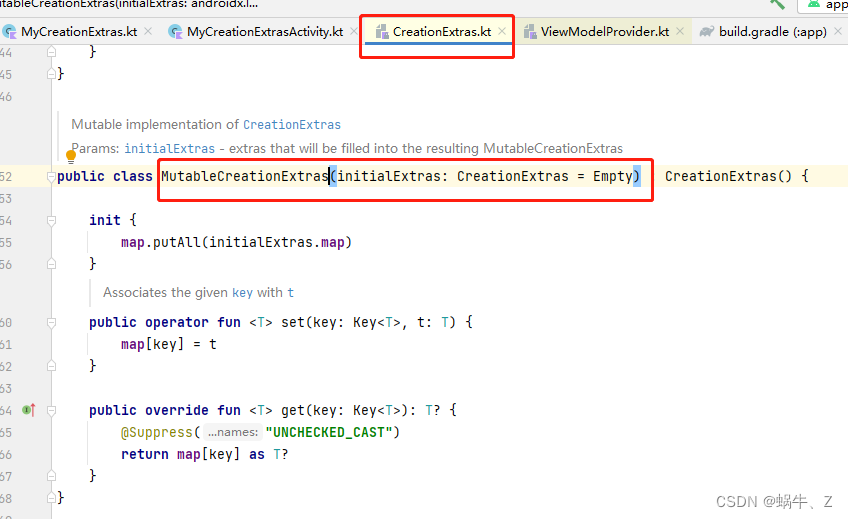Click the Kotlin icon on MyCreationExtrasActivity.kt tab

(175, 32)
